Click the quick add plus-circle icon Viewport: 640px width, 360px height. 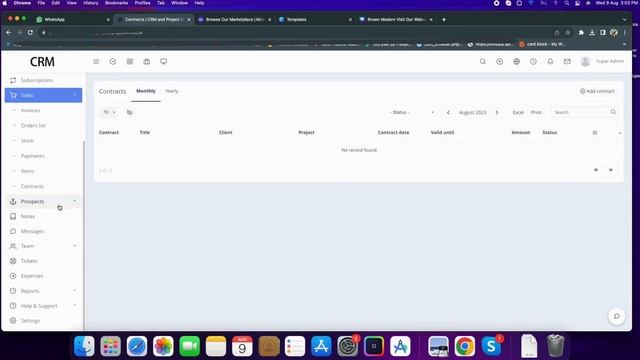500,62
